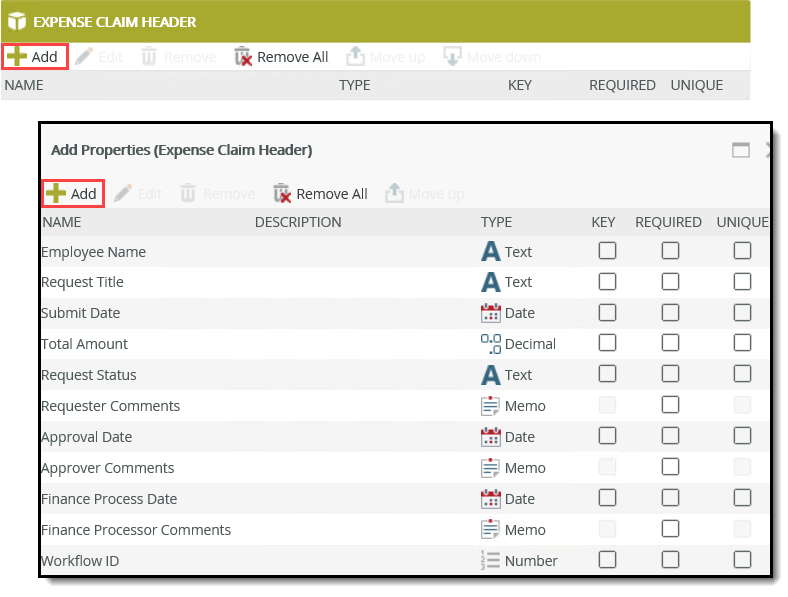Viewport: 788px width, 597px height.
Task: Click Edit in Expense Claim Header toolbar
Action: click(x=100, y=57)
